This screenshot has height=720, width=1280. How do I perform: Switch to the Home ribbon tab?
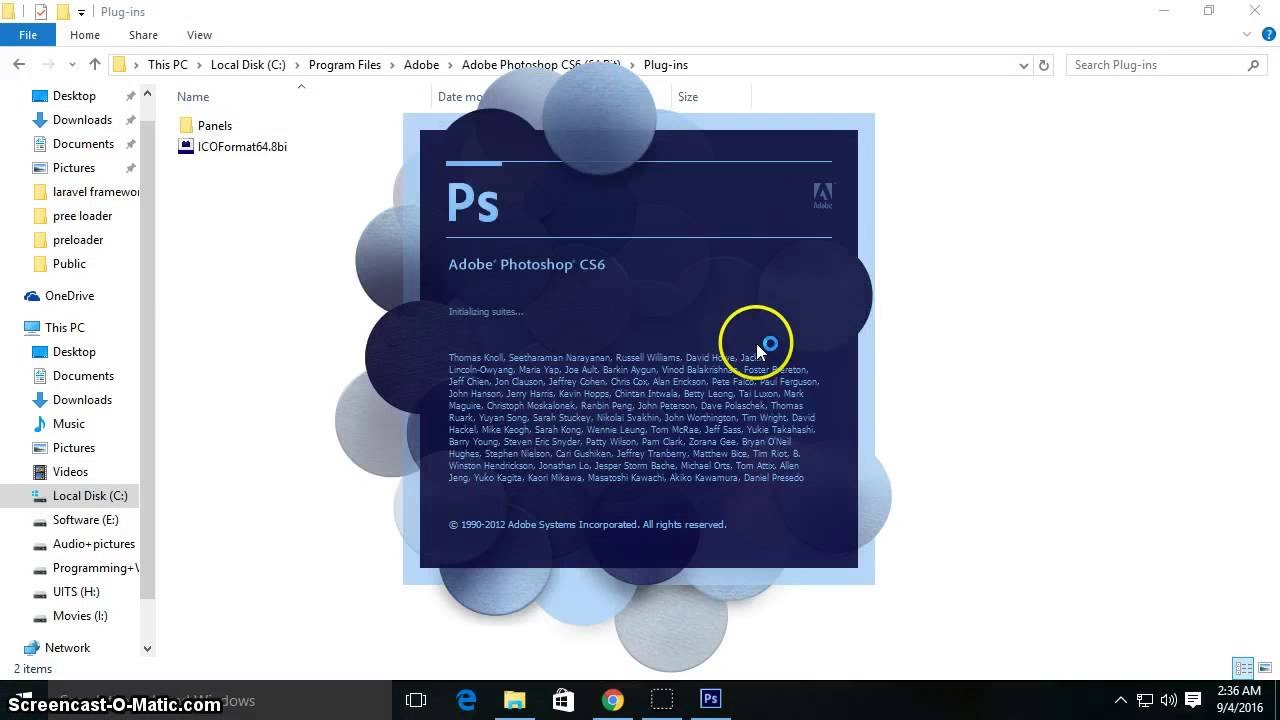coord(85,35)
